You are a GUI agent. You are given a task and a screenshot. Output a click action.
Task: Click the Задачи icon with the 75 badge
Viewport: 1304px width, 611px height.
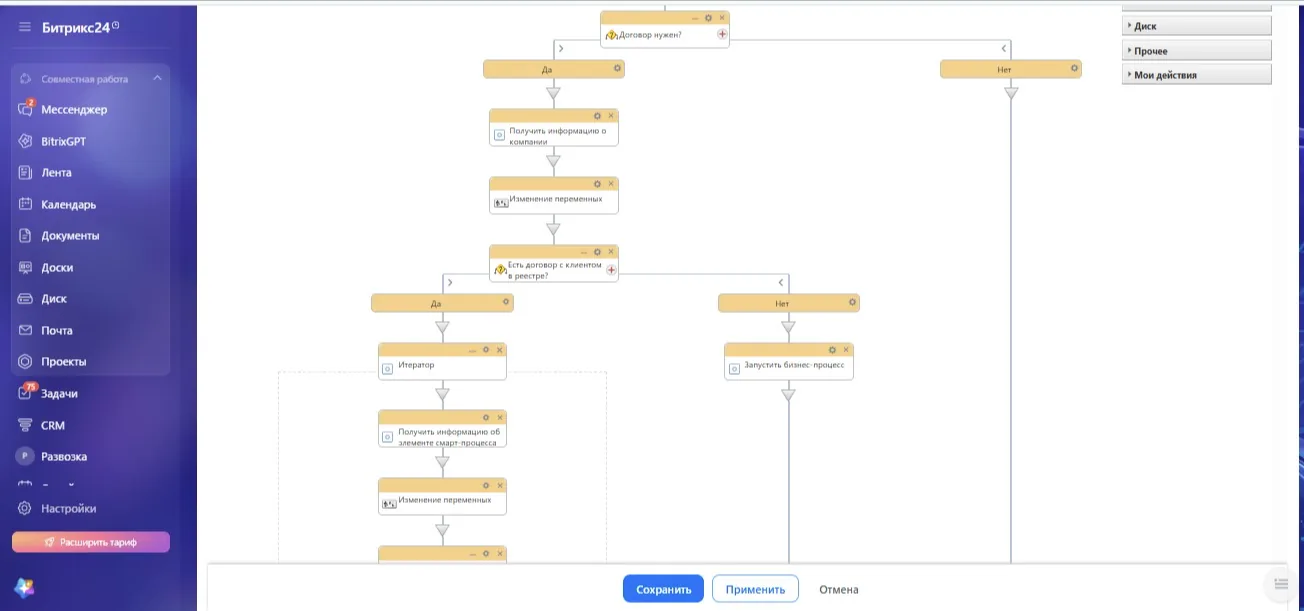[26, 393]
